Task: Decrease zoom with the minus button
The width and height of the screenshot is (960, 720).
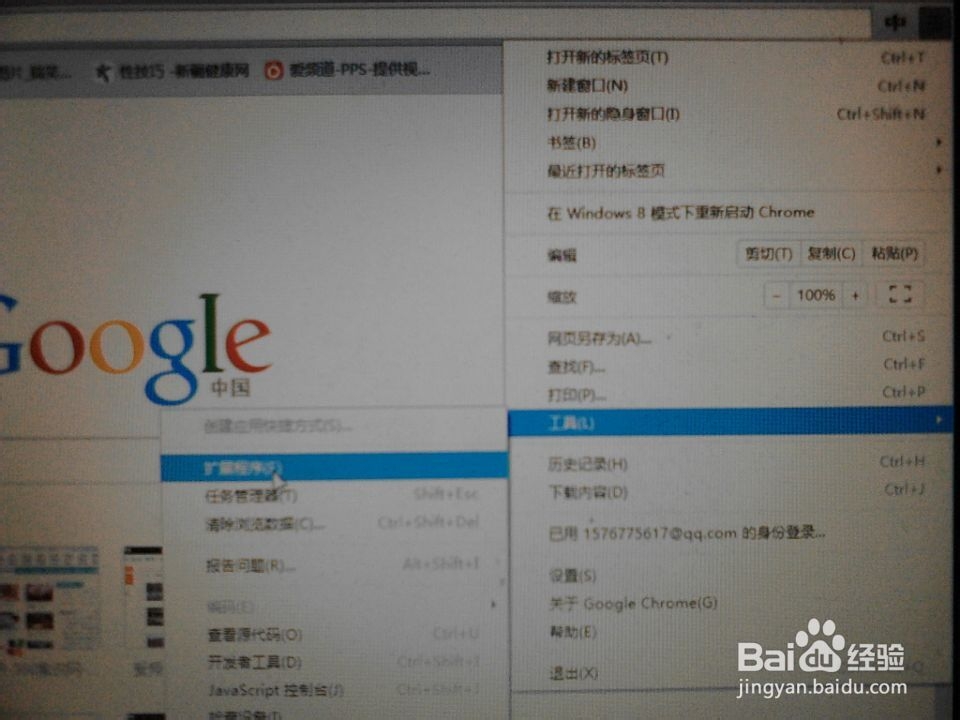Action: (776, 296)
